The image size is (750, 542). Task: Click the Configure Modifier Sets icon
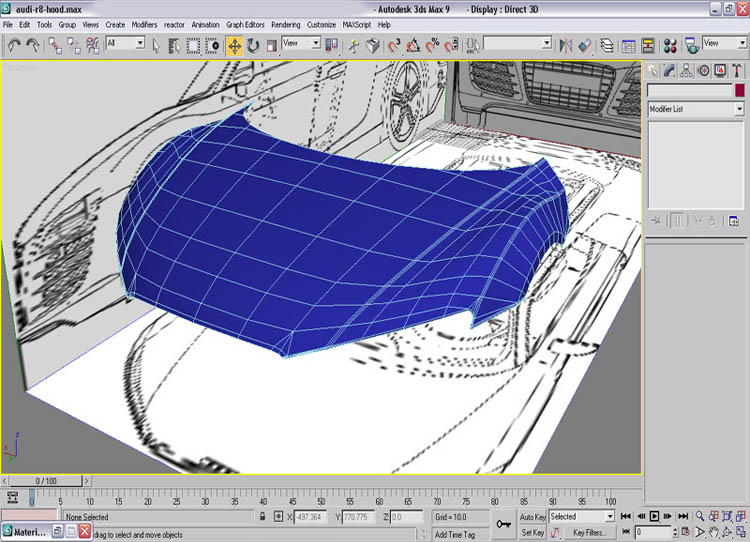point(733,221)
